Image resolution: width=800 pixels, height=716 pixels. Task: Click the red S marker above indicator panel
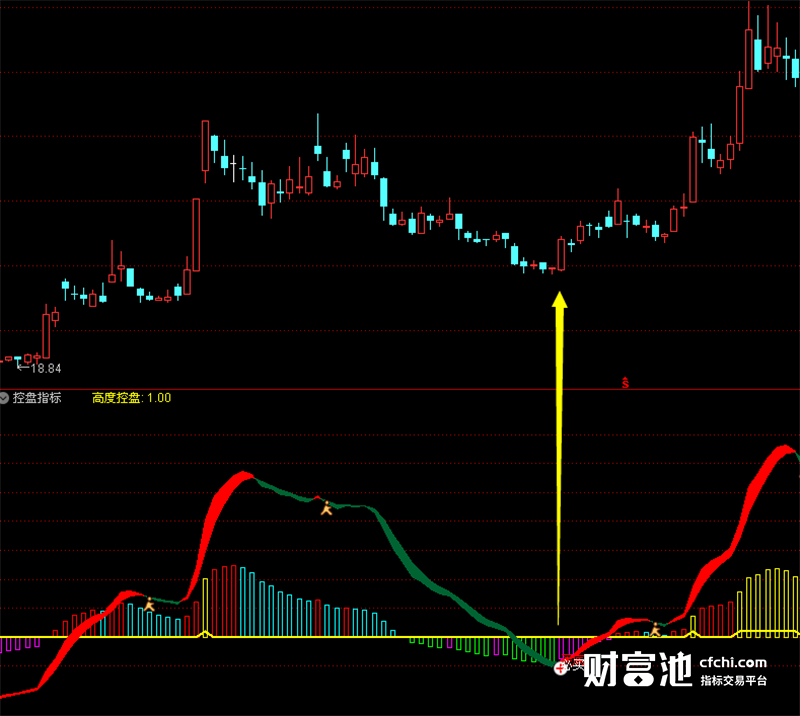[x=626, y=383]
